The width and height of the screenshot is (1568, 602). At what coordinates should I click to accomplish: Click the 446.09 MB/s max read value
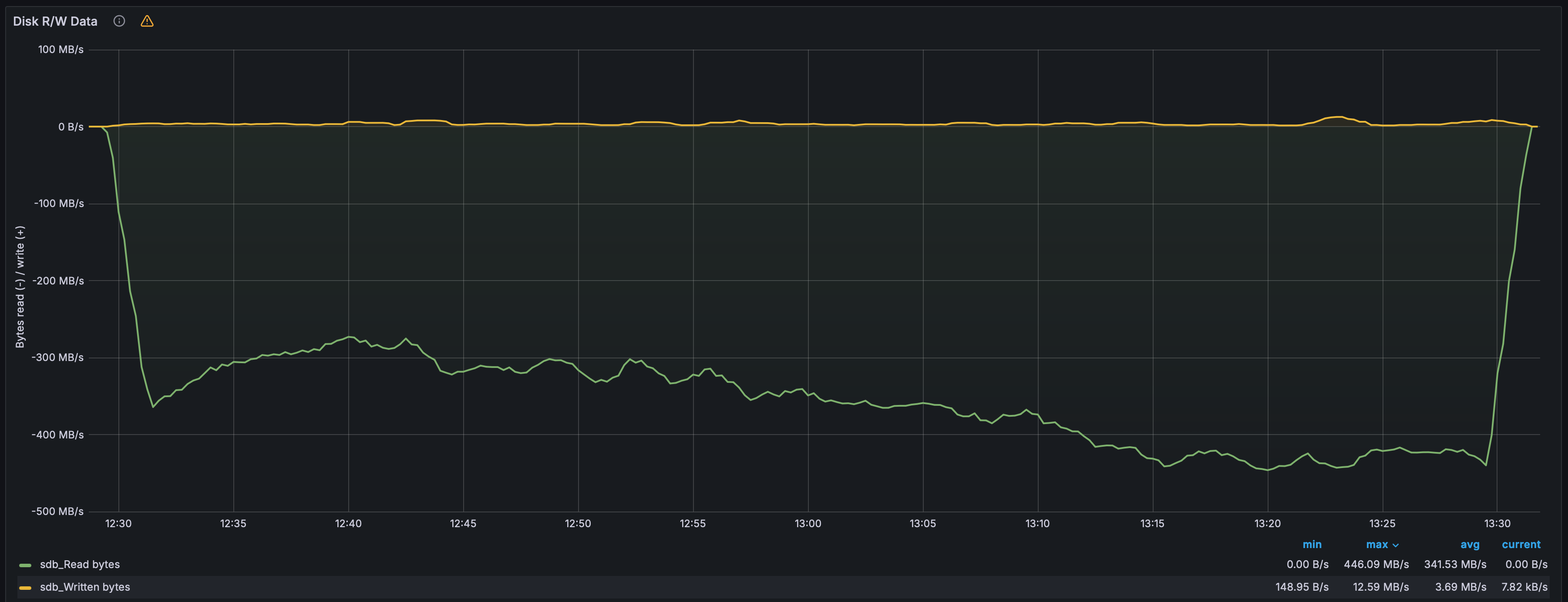pyautogui.click(x=1376, y=564)
